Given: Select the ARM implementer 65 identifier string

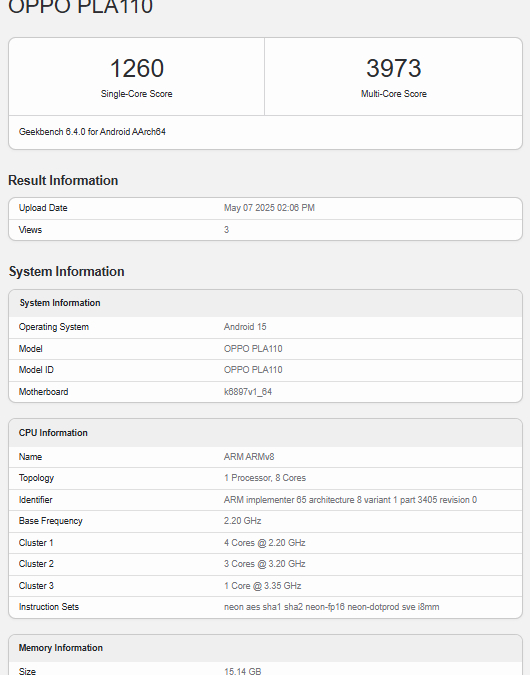Looking at the screenshot, I should click(350, 500).
